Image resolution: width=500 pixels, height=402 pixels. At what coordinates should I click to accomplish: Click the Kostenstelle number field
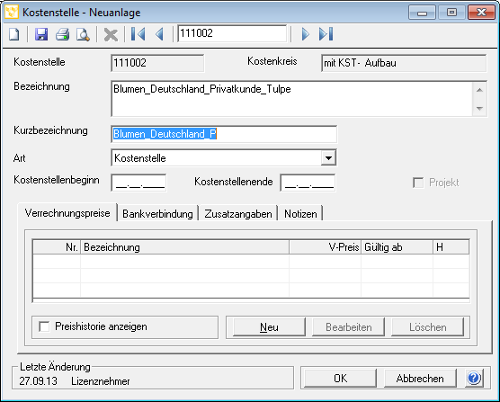coord(157,63)
